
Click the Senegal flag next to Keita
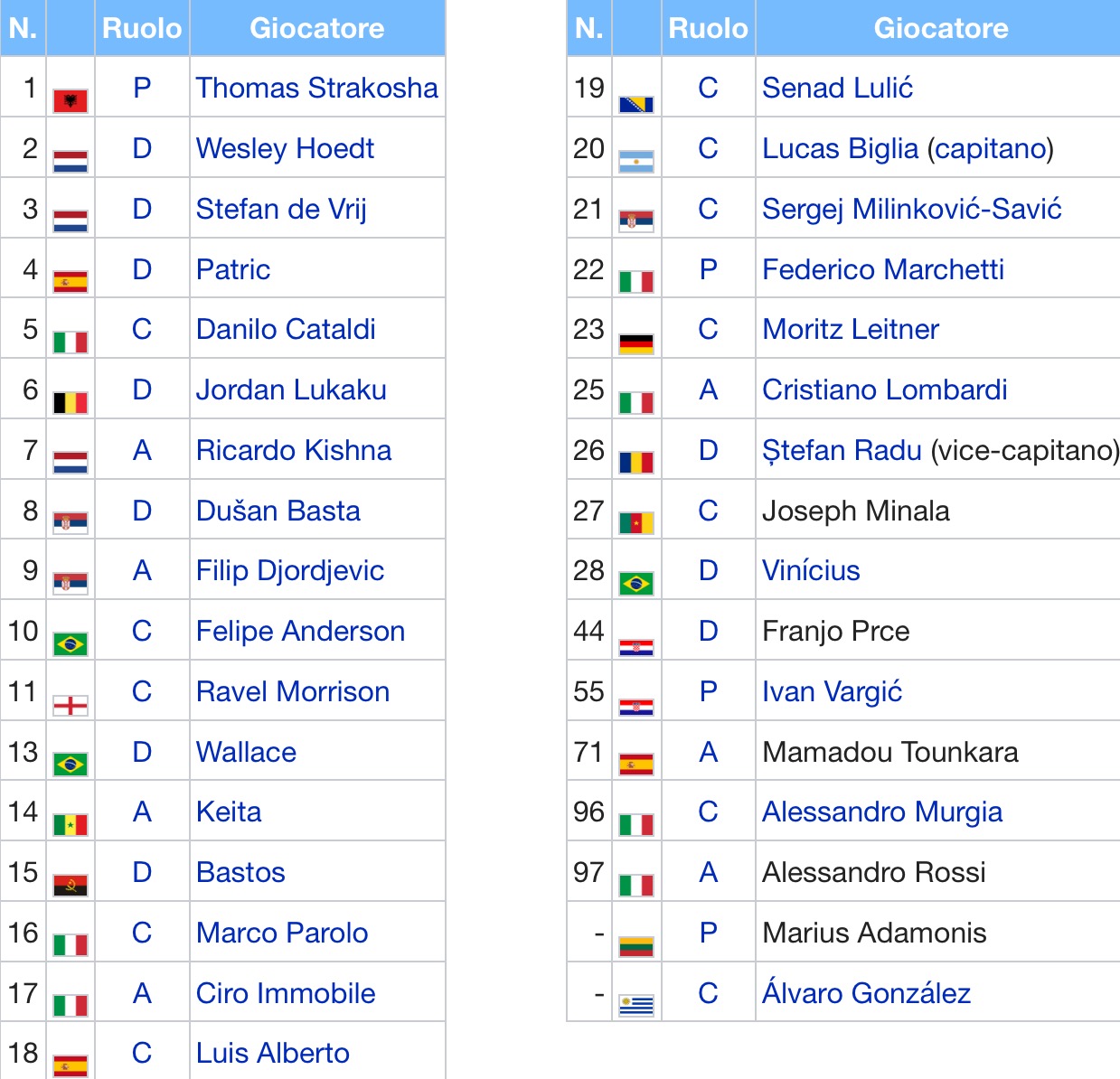point(71,825)
